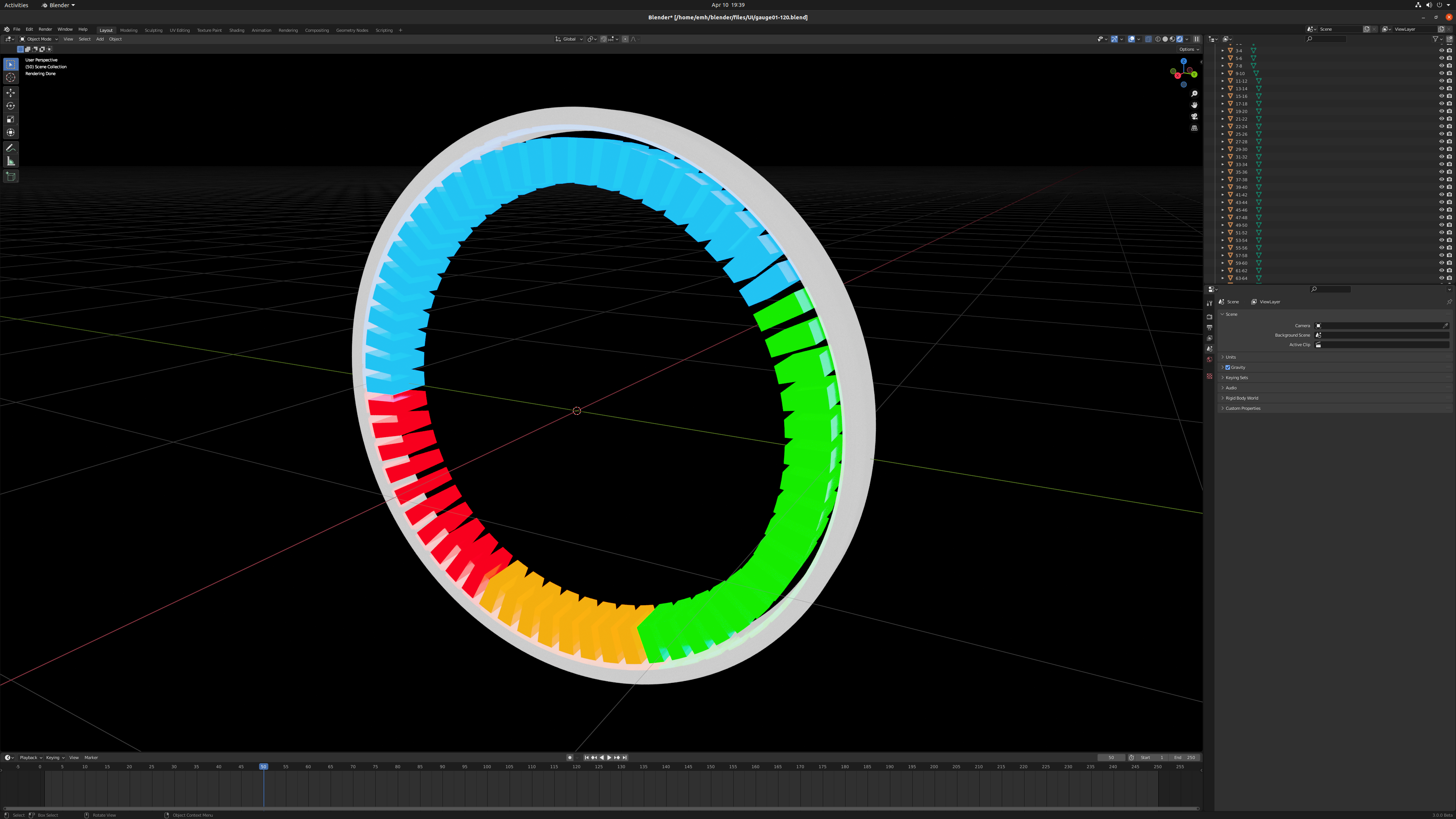Viewport: 1456px width, 819px height.
Task: Select the Rotate tool
Action: [11, 106]
